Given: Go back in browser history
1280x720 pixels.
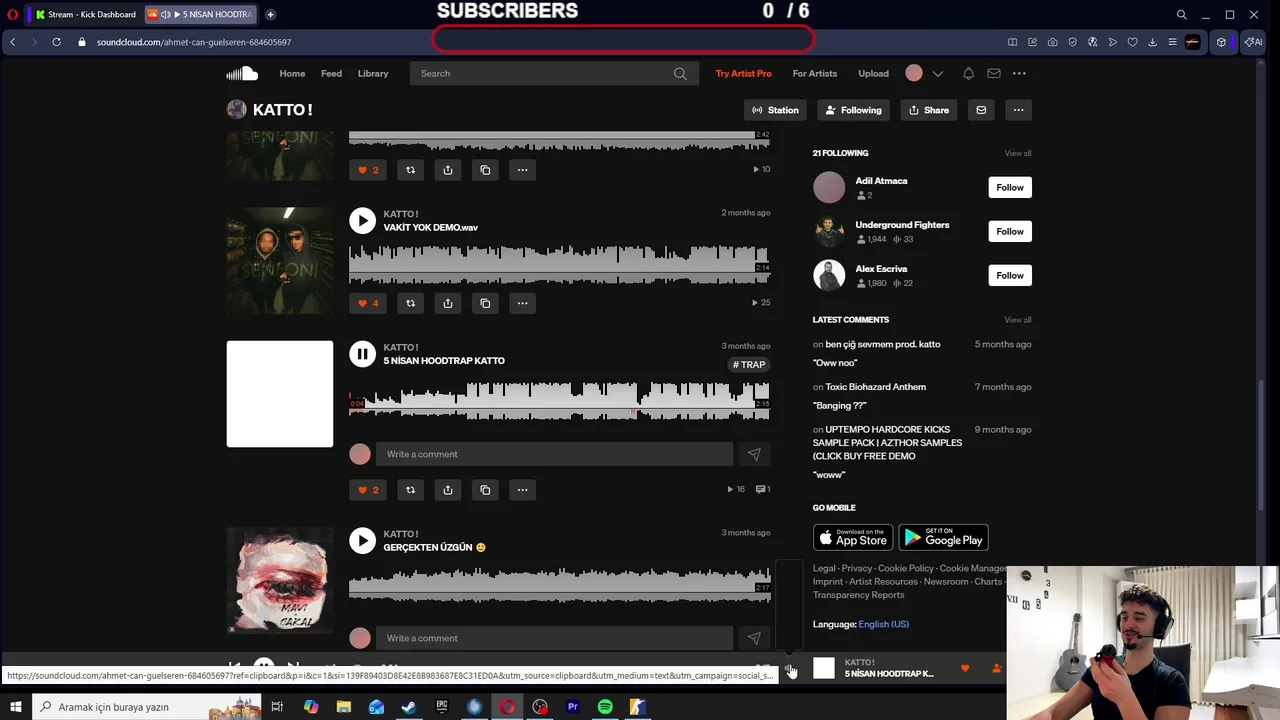Looking at the screenshot, I should [x=12, y=42].
